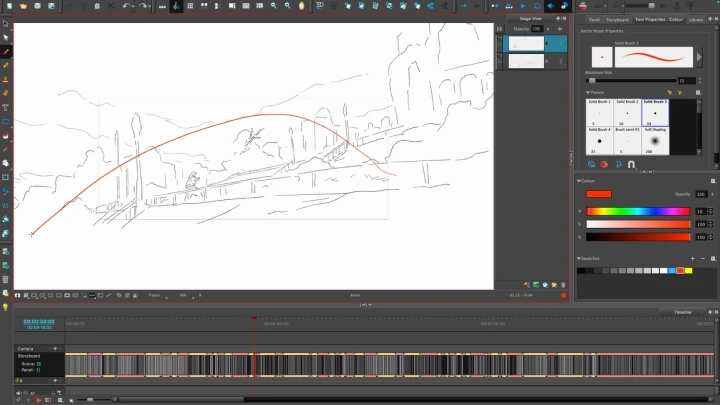The width and height of the screenshot is (720, 405).
Task: Select the Rectangle shape tool
Action: 6,121
